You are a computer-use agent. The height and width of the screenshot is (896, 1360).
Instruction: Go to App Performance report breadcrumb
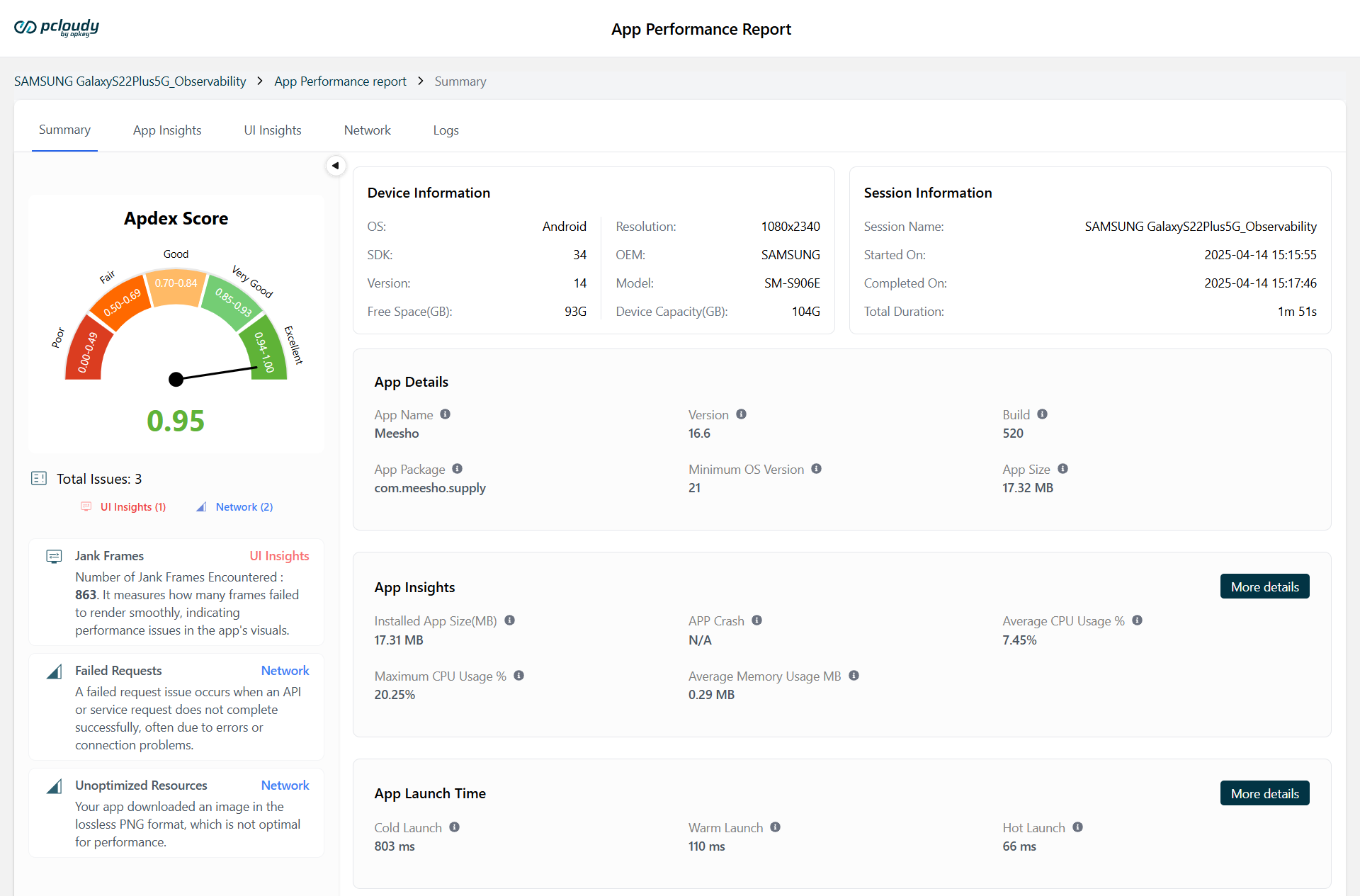click(x=340, y=81)
